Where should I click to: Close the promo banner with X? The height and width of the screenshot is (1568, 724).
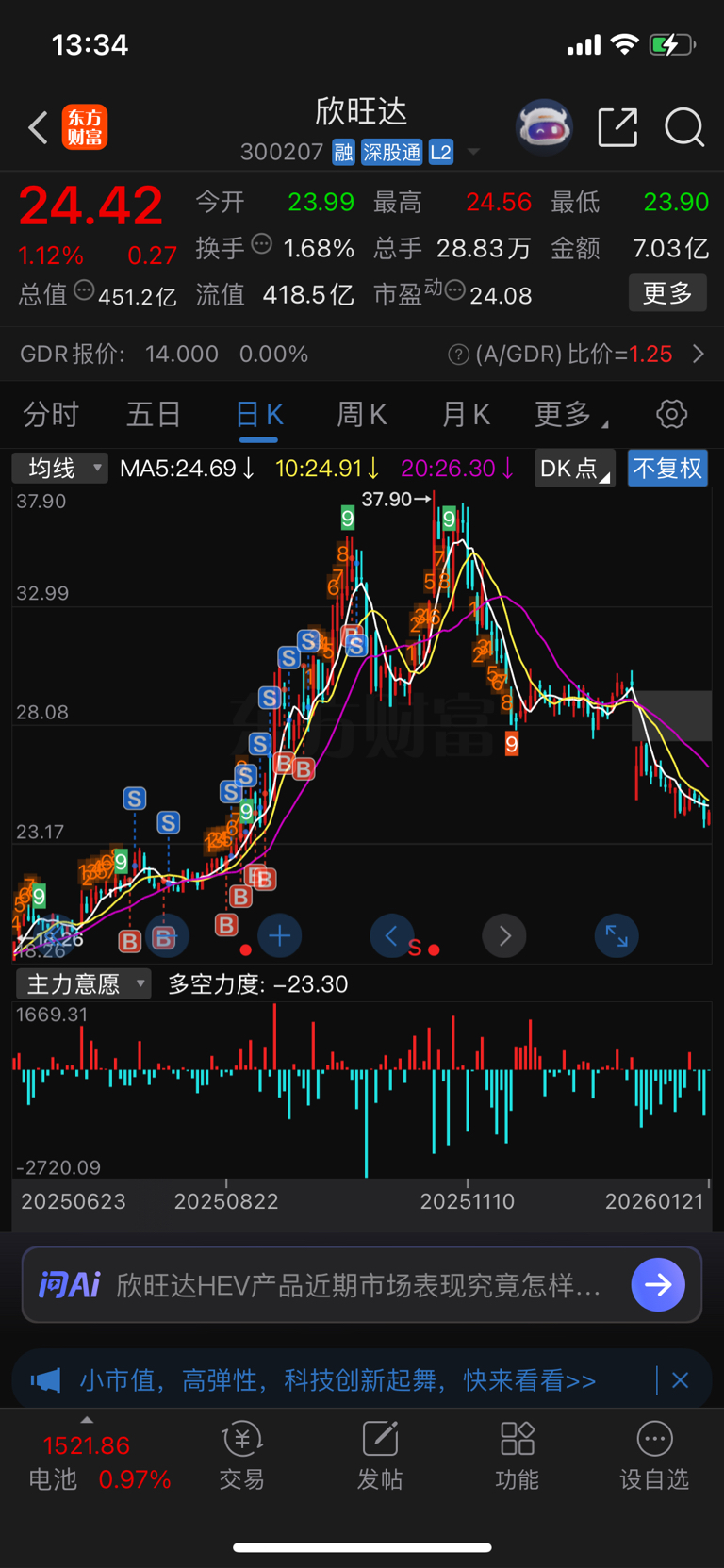(x=680, y=1381)
